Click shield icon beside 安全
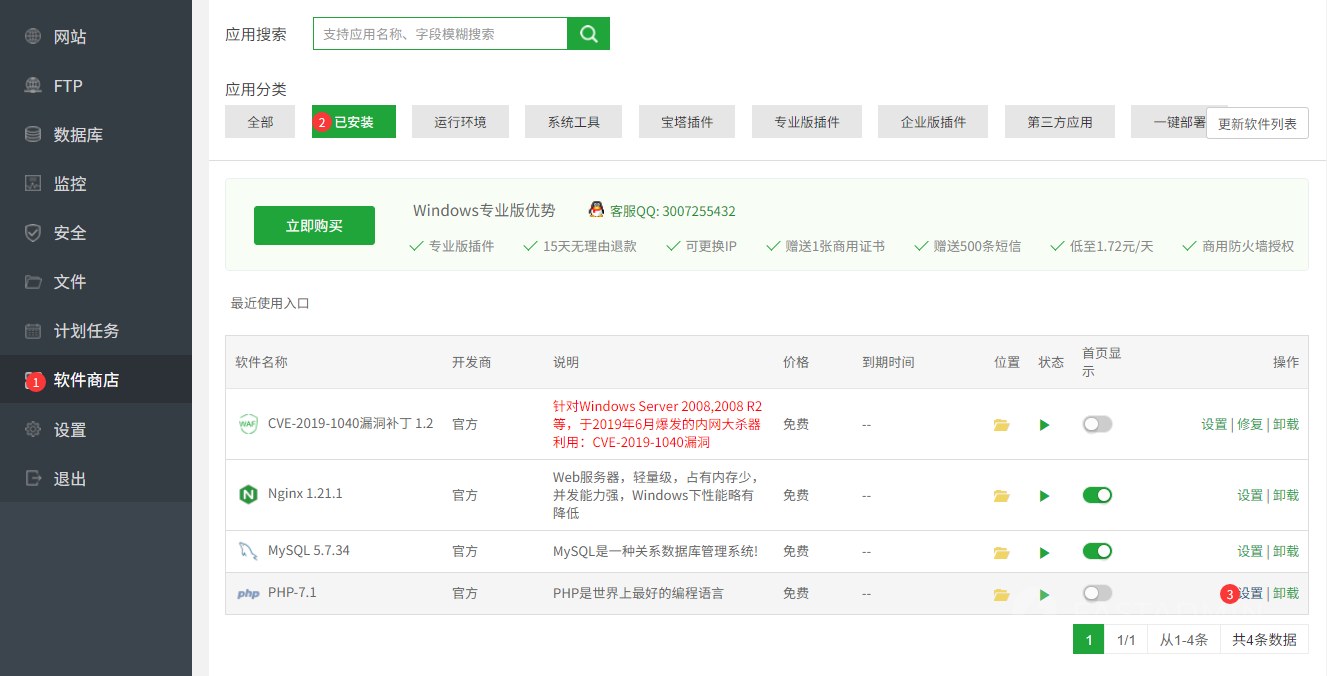 click(x=33, y=233)
